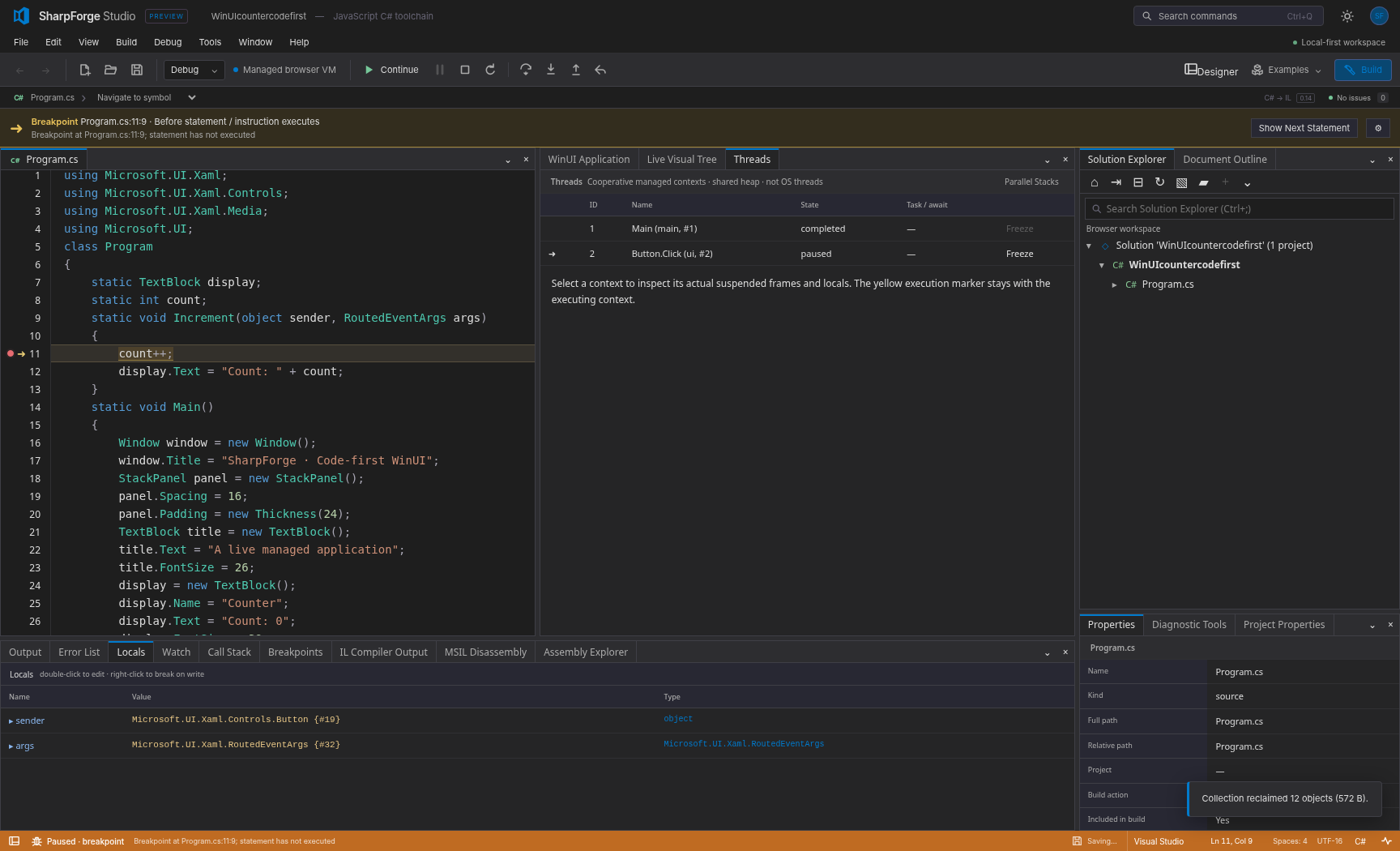Click Show Next Statement button
This screenshot has height=851, width=1400.
pos(1304,128)
